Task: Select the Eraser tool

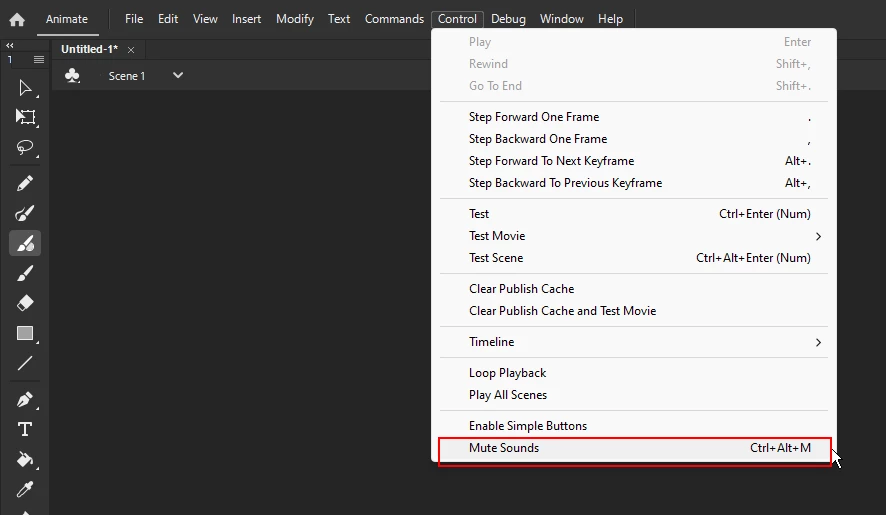Action: pyautogui.click(x=25, y=303)
